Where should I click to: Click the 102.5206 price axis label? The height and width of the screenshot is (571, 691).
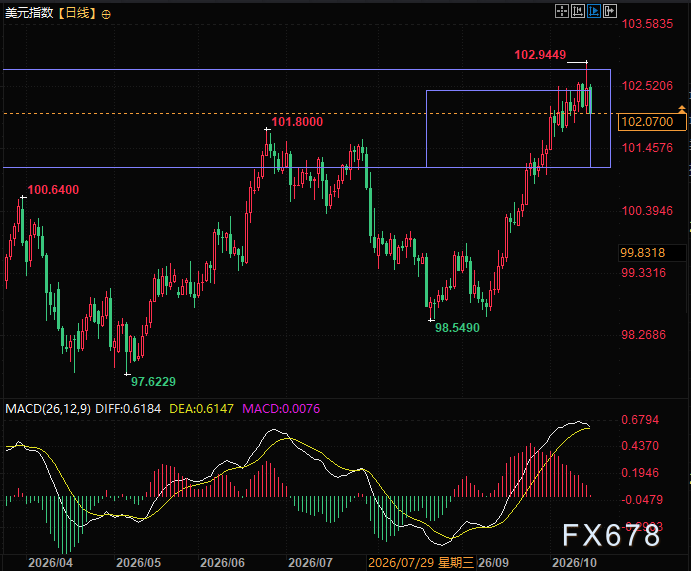647,85
